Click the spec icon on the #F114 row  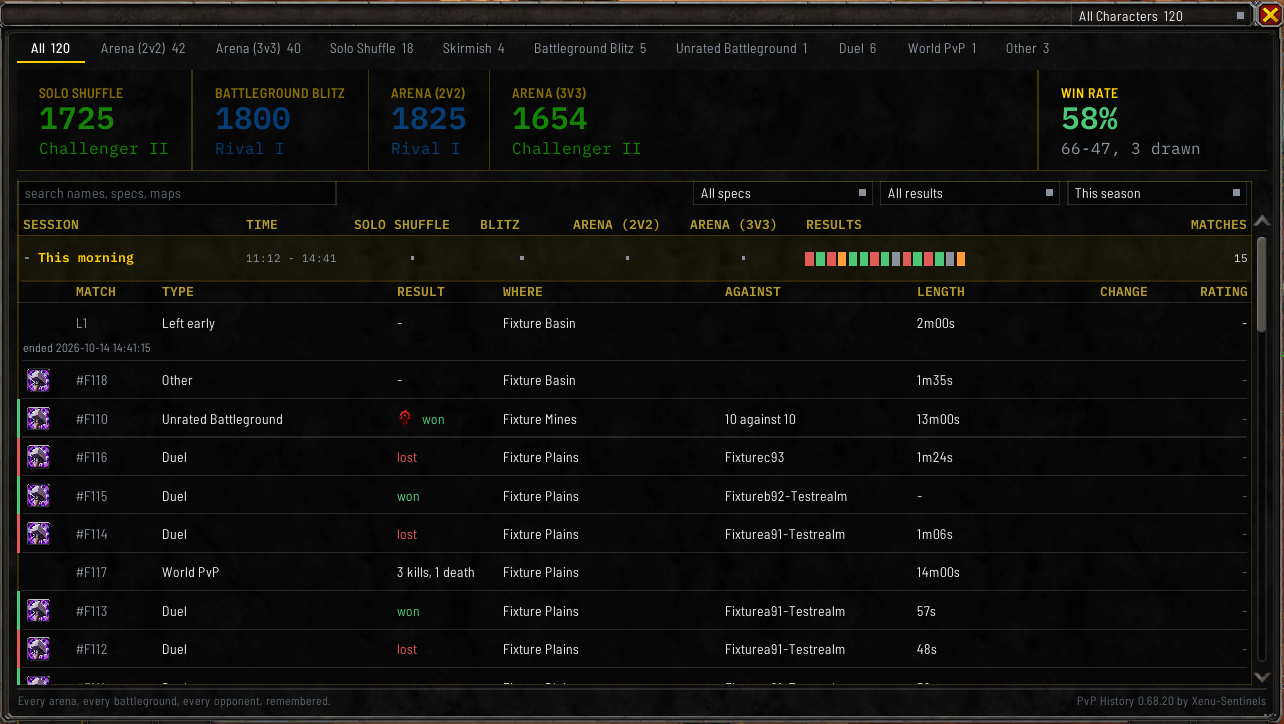38,534
